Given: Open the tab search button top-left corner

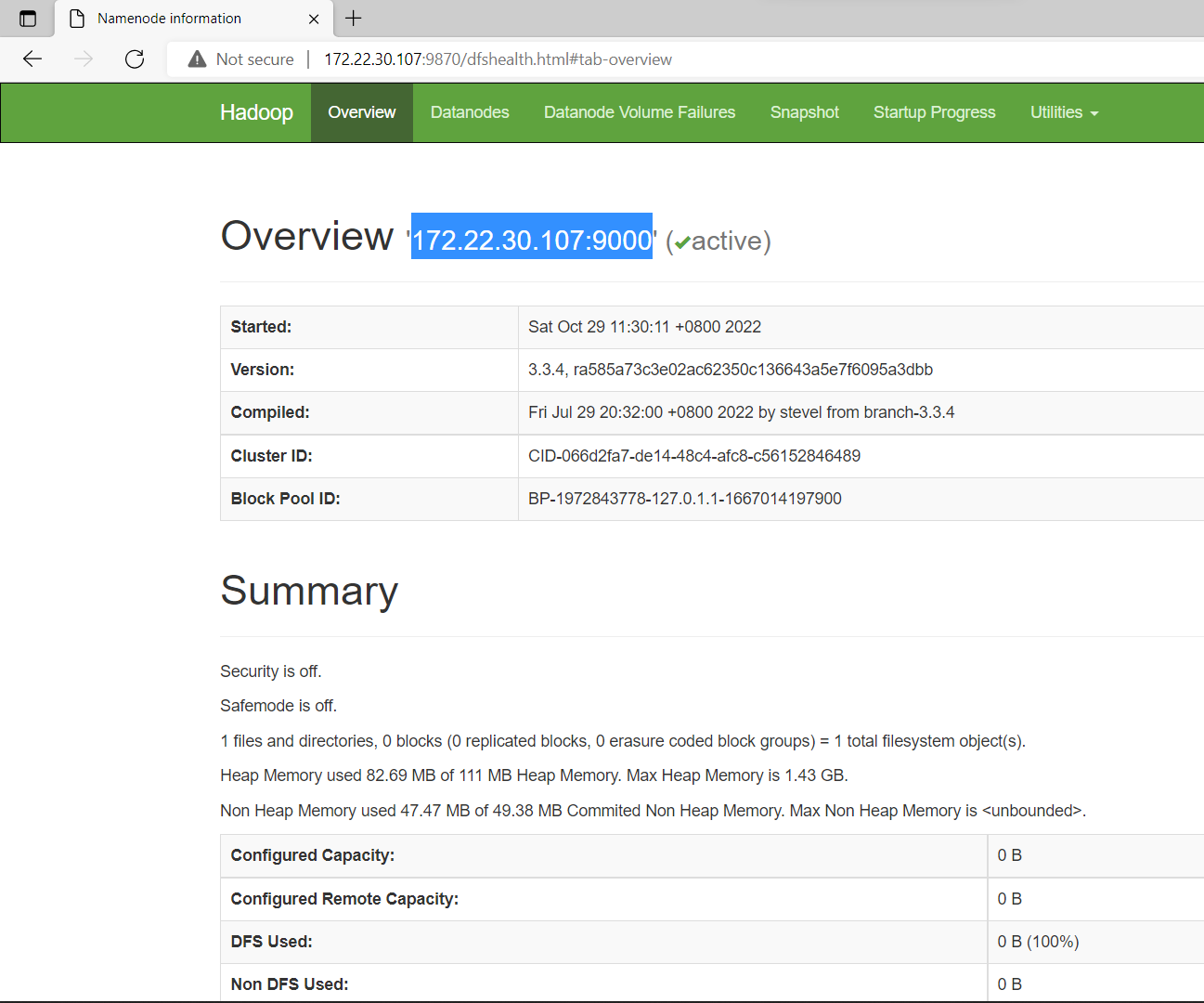Looking at the screenshot, I should pos(28,19).
